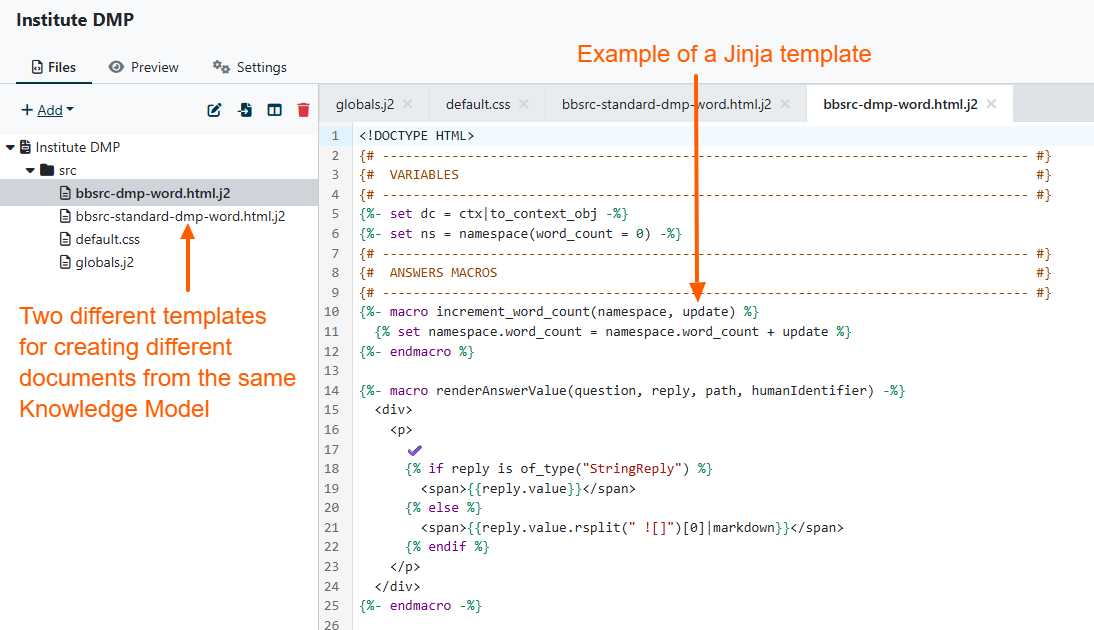Click the 'macro renderAnswerValue' code line
1094x630 pixels.
pyautogui.click(x=632, y=391)
